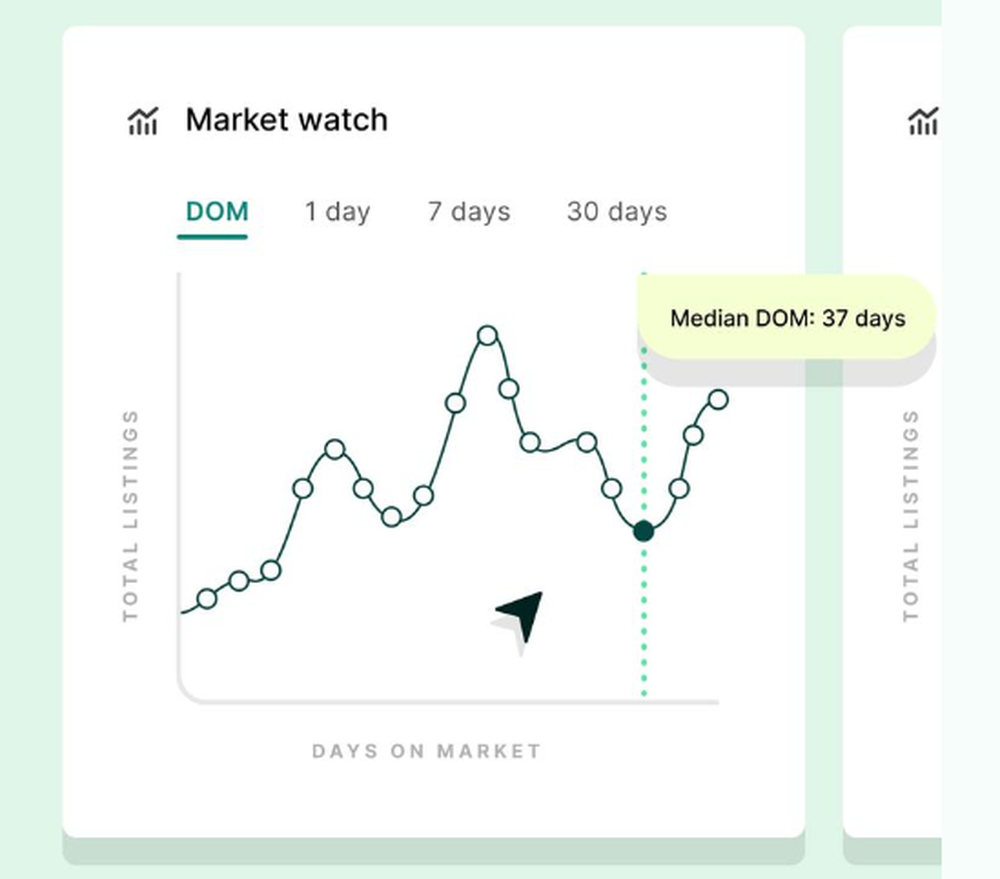
Task: Click the chart icon on second card
Action: [x=923, y=121]
